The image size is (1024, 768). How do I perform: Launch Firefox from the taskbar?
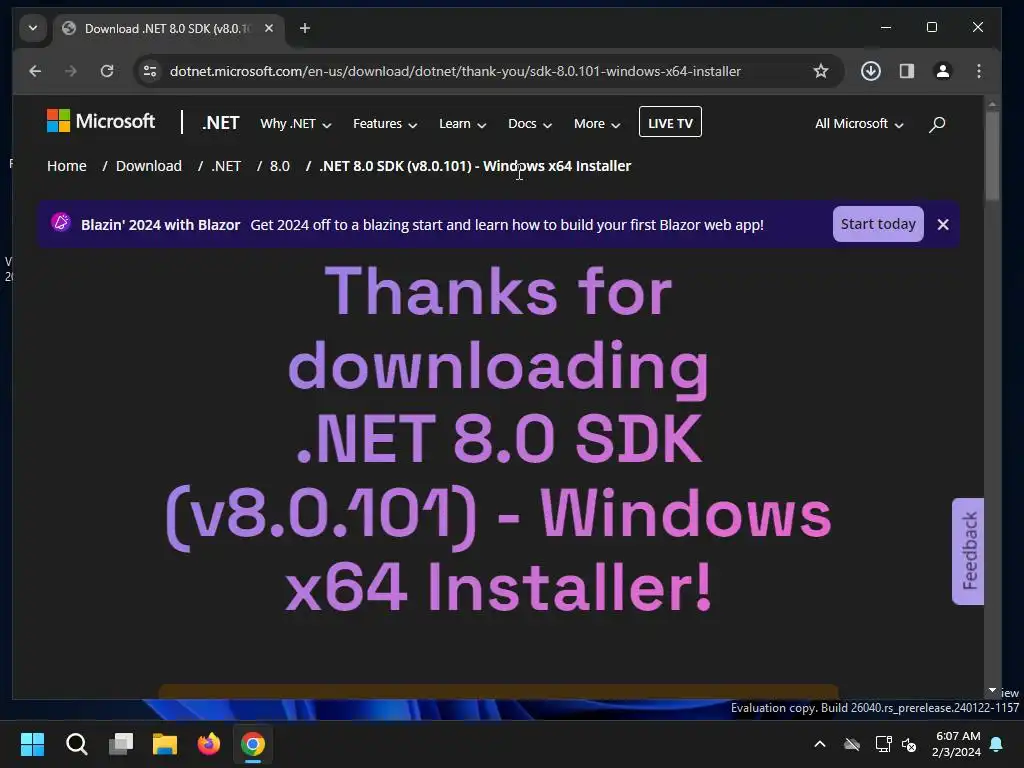[209, 744]
